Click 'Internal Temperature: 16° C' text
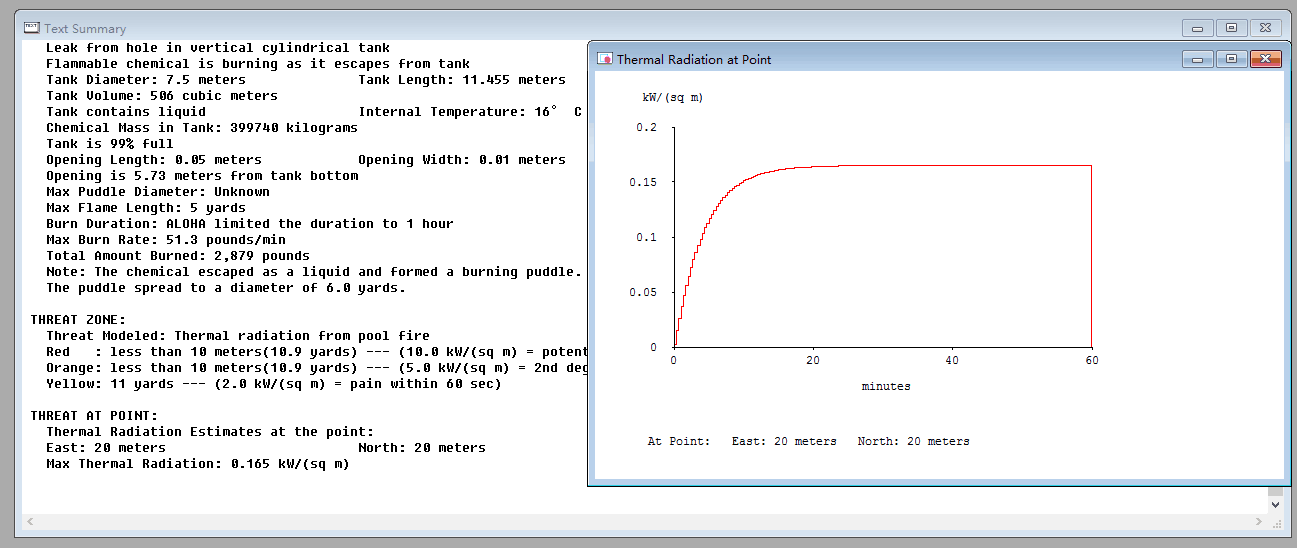Image resolution: width=1297 pixels, height=548 pixels. tap(470, 112)
